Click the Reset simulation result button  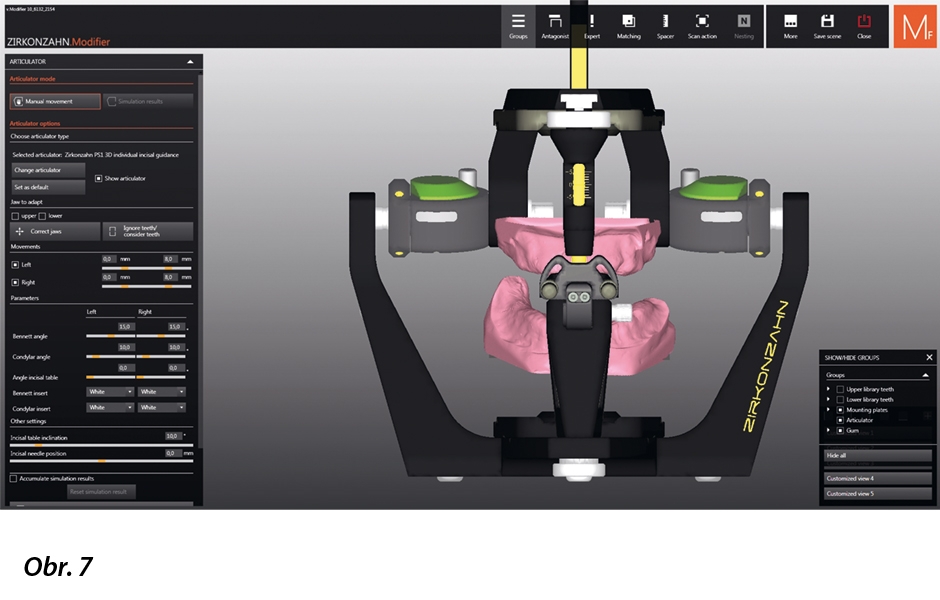(101, 492)
